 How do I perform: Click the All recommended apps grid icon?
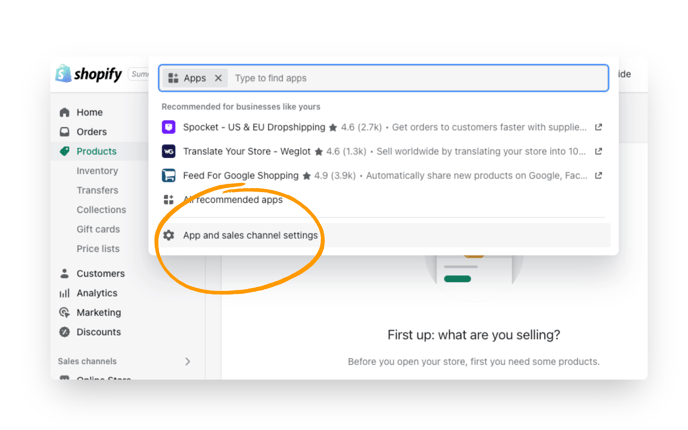tap(169, 199)
